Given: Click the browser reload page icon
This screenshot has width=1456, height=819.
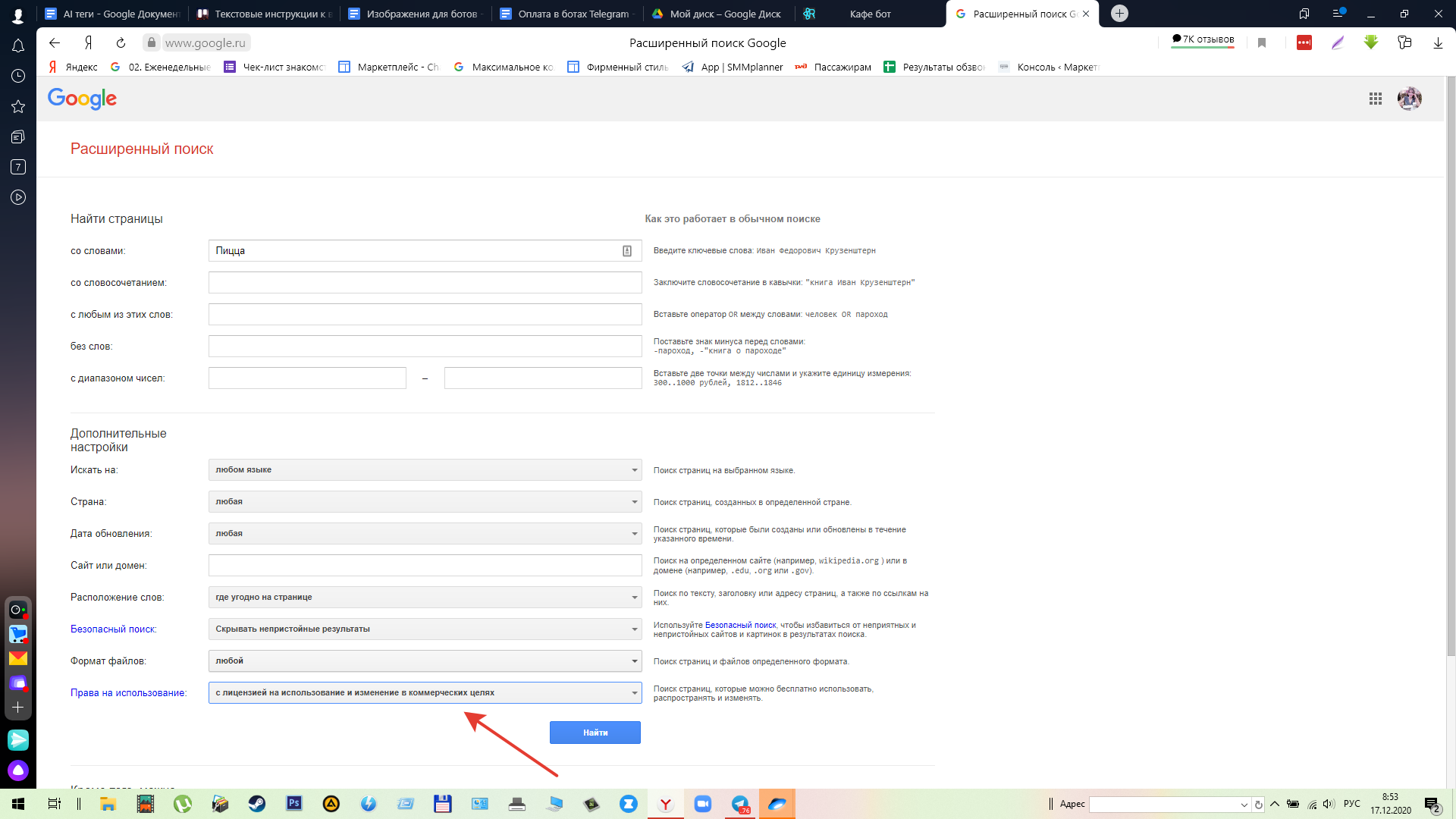Looking at the screenshot, I should 121,43.
